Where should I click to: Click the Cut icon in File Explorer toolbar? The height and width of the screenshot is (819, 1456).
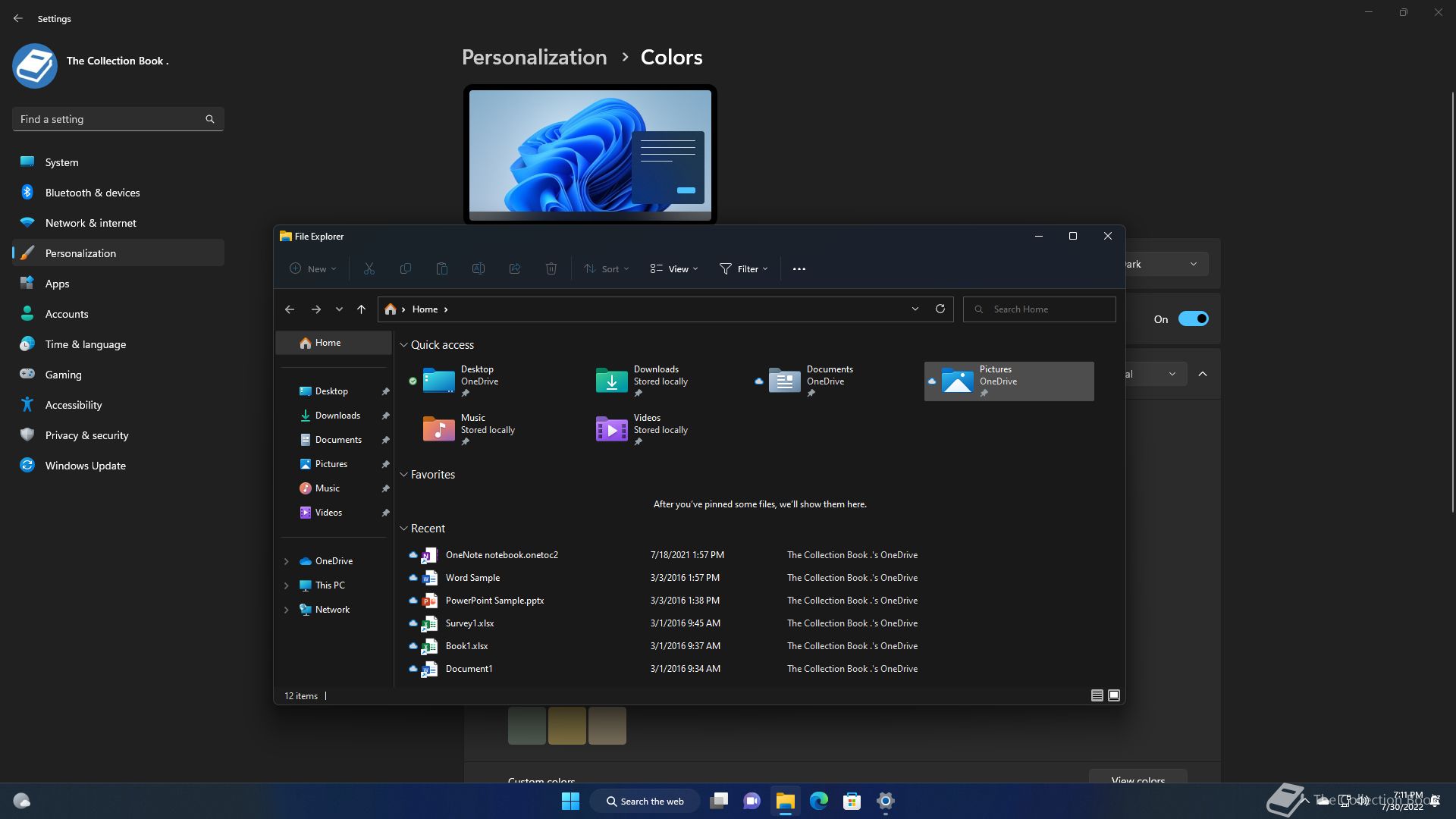(x=369, y=268)
